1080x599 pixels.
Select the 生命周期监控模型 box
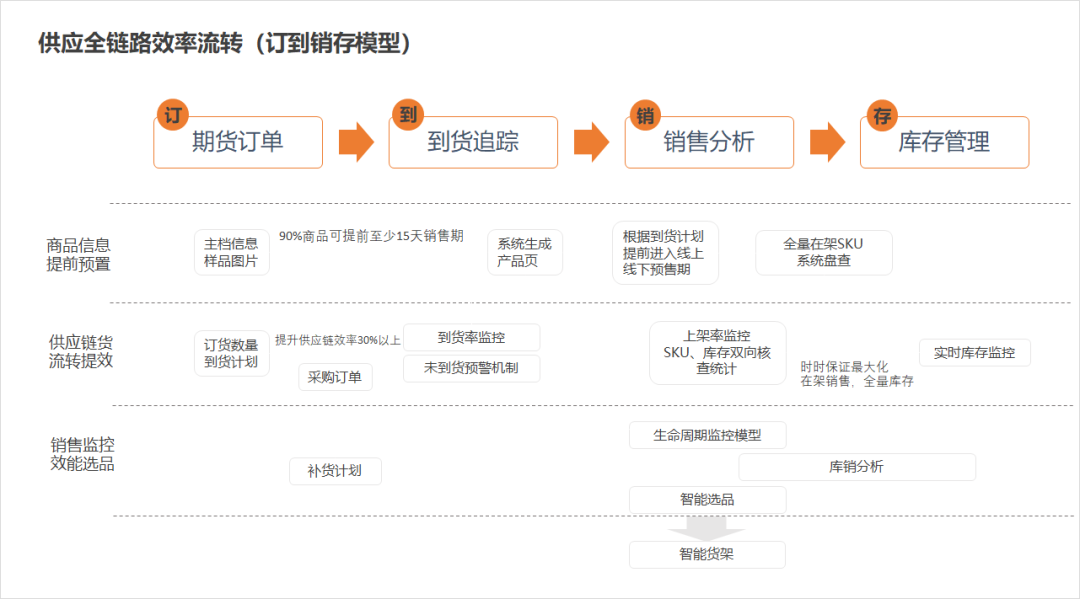[x=707, y=436]
